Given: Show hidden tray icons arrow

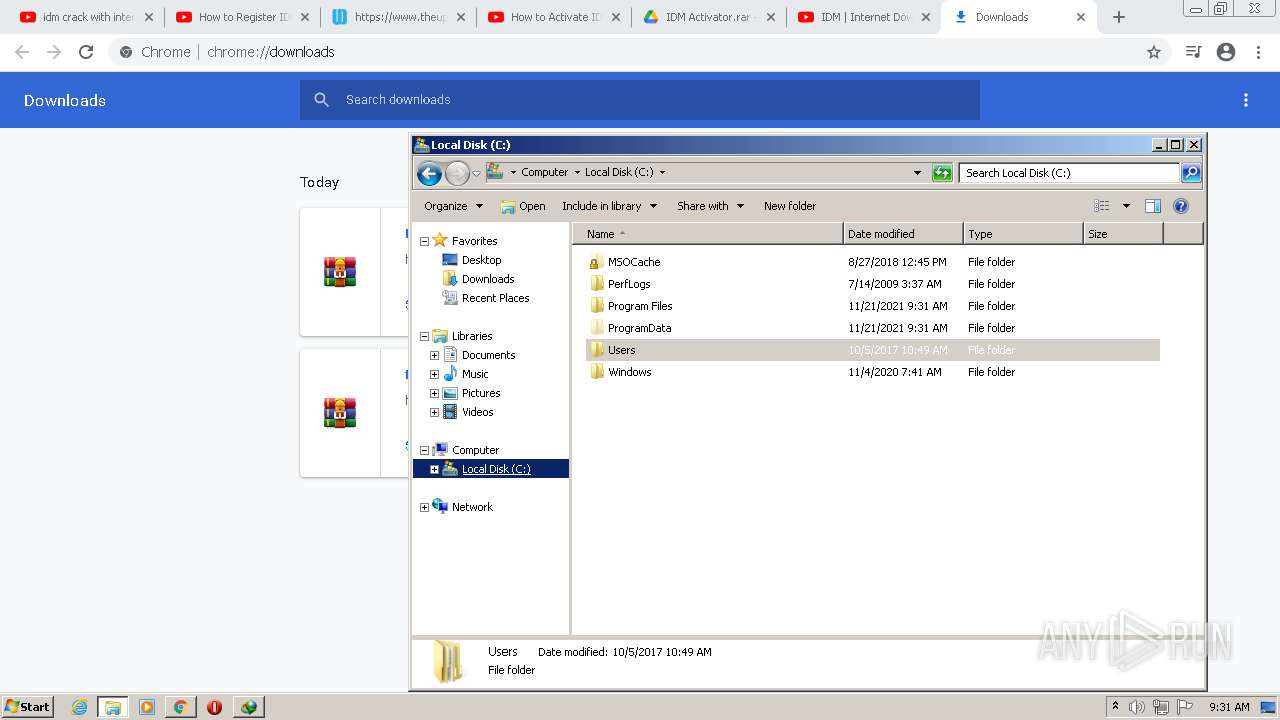Looking at the screenshot, I should click(1115, 706).
